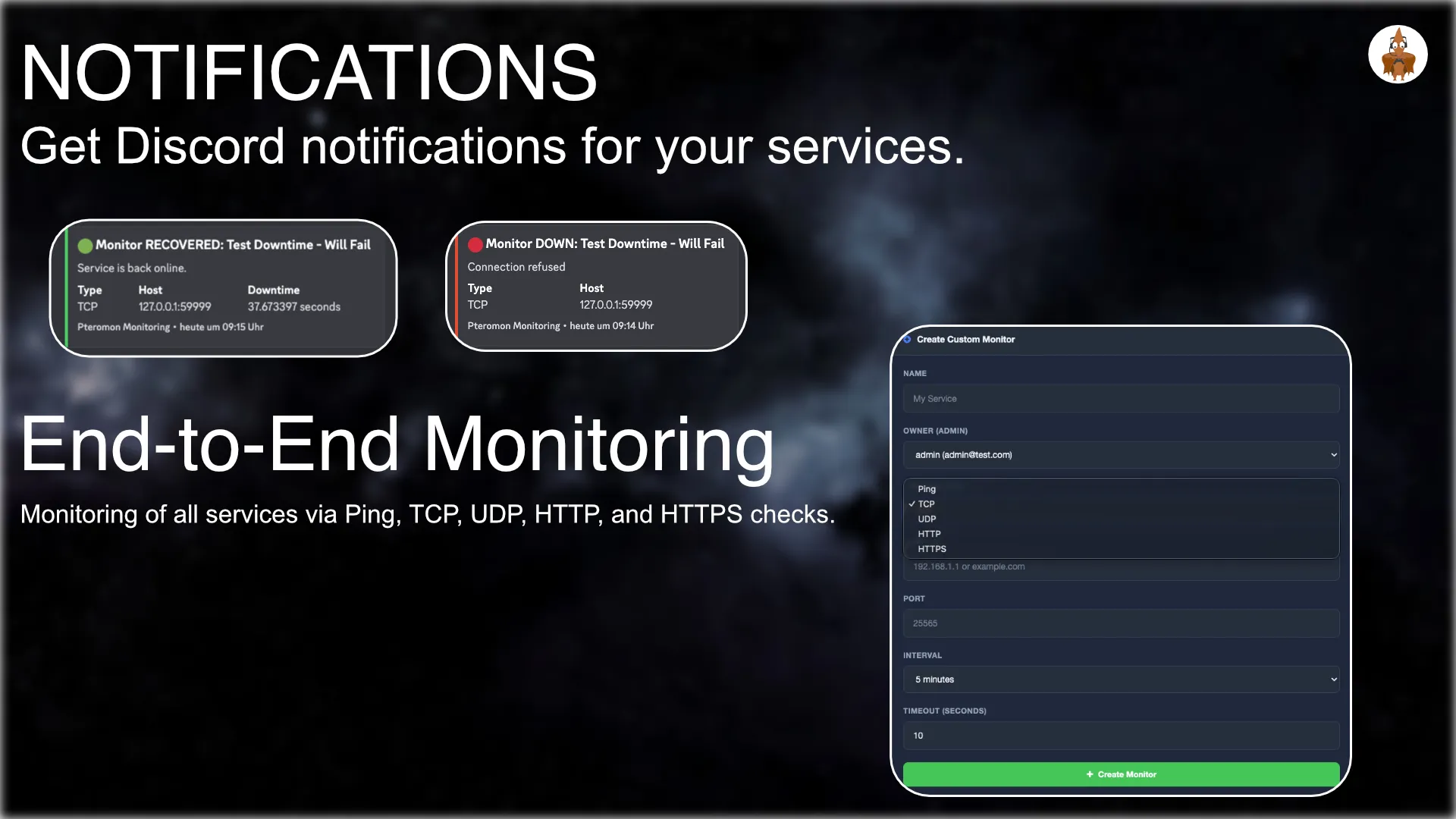Select the checked TCP option
This screenshot has width=1456, height=819.
(927, 504)
